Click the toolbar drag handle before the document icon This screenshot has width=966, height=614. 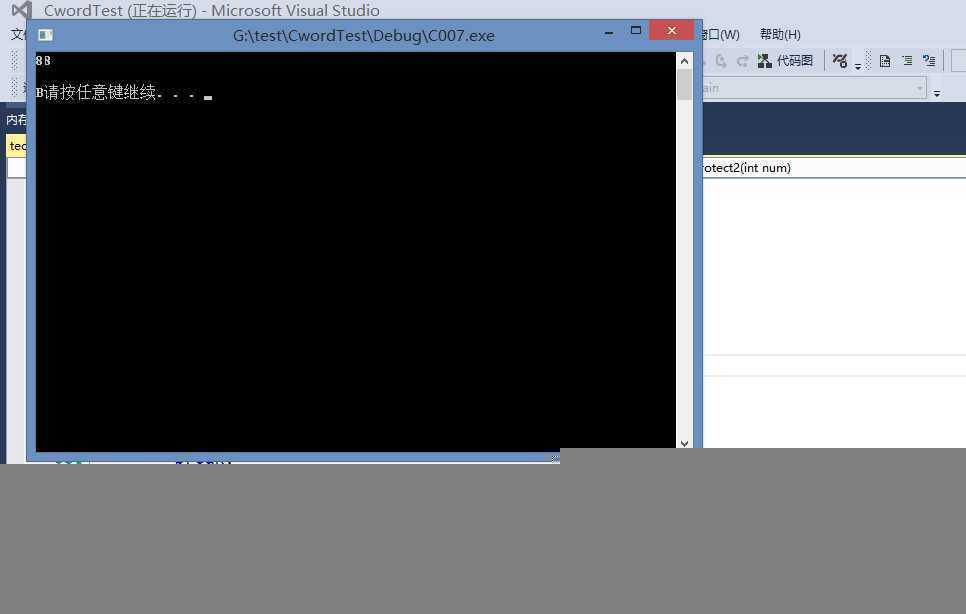pyautogui.click(x=869, y=60)
